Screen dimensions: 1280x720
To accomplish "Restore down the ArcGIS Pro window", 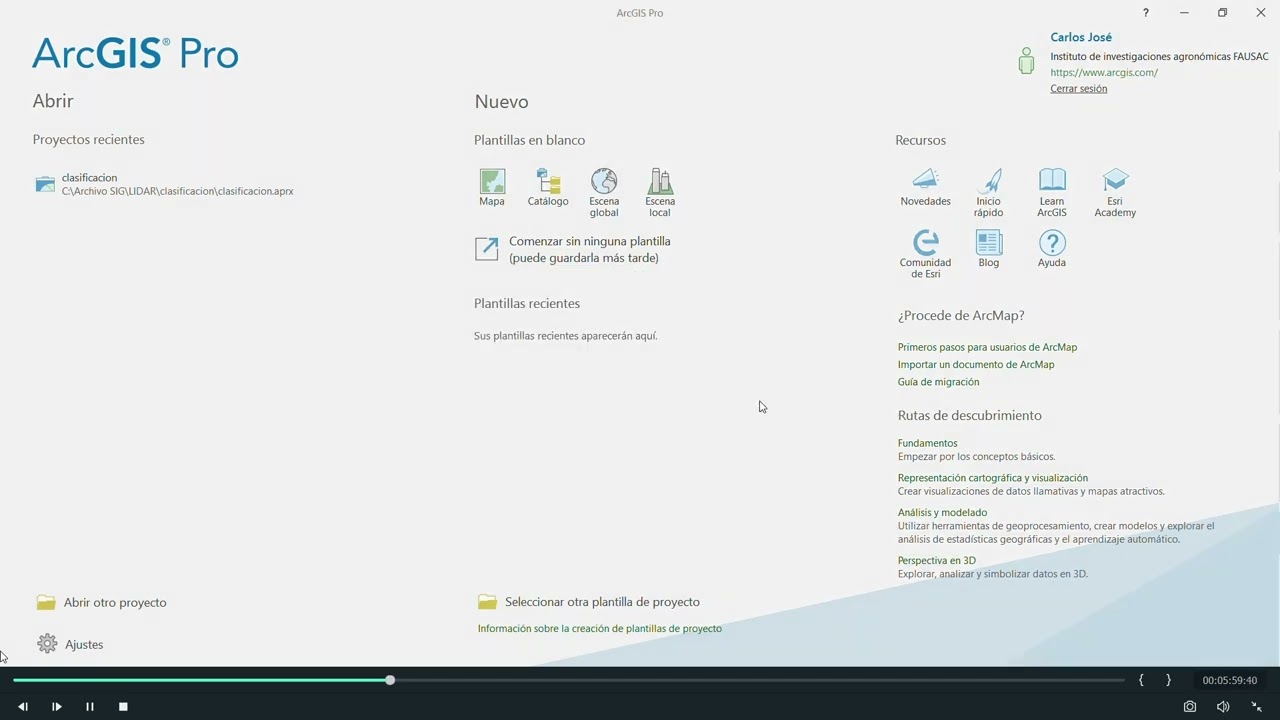I will pyautogui.click(x=1222, y=13).
